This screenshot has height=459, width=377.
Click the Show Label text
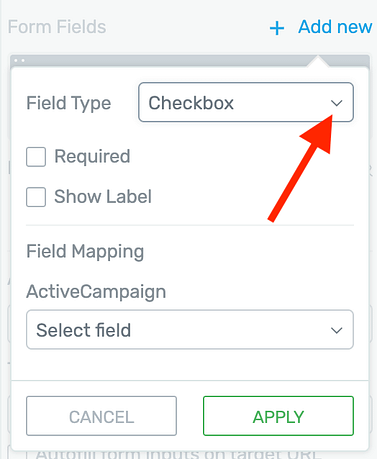[x=103, y=196]
